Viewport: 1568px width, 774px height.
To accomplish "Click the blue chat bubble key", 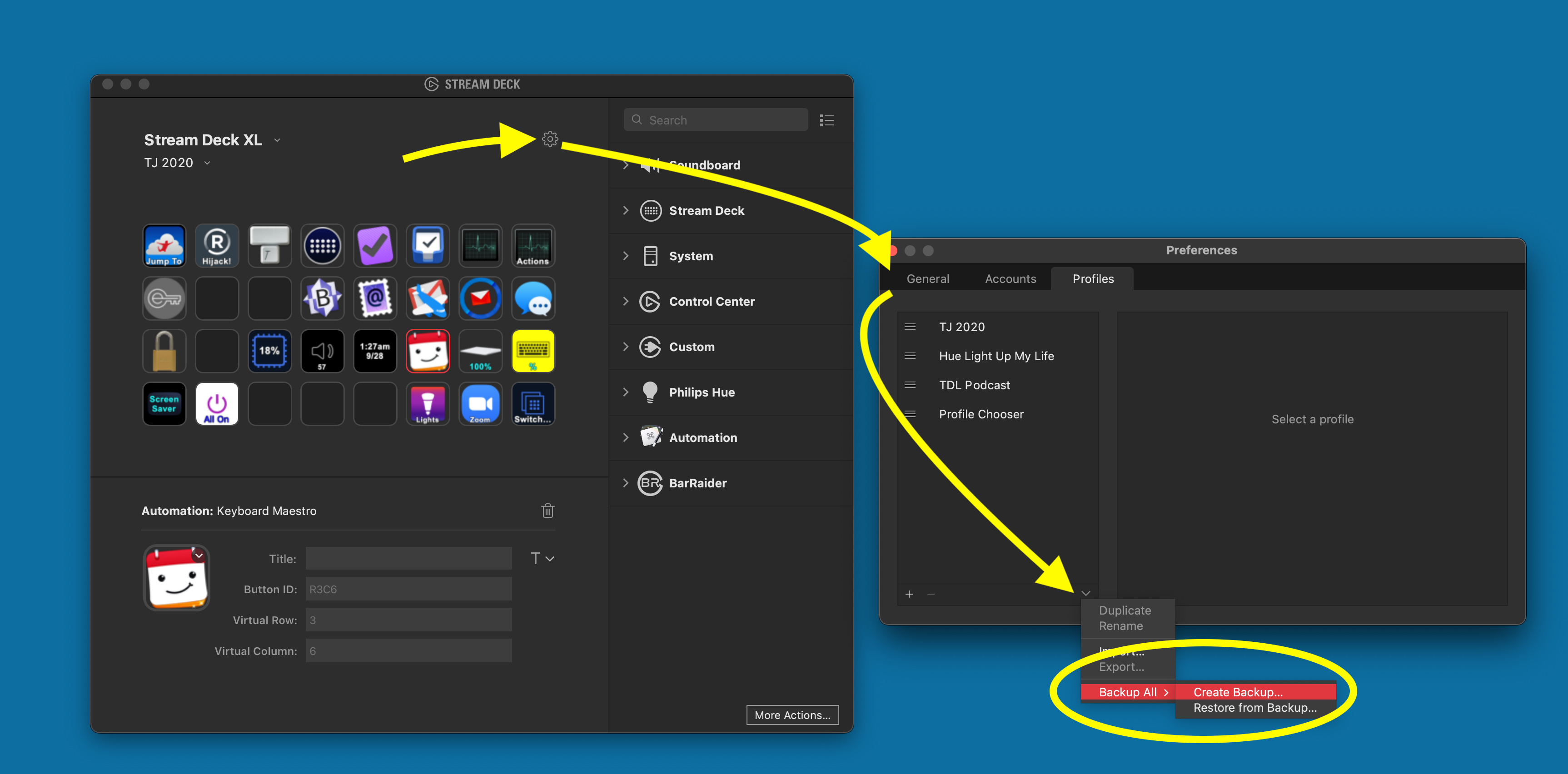I will coord(533,298).
